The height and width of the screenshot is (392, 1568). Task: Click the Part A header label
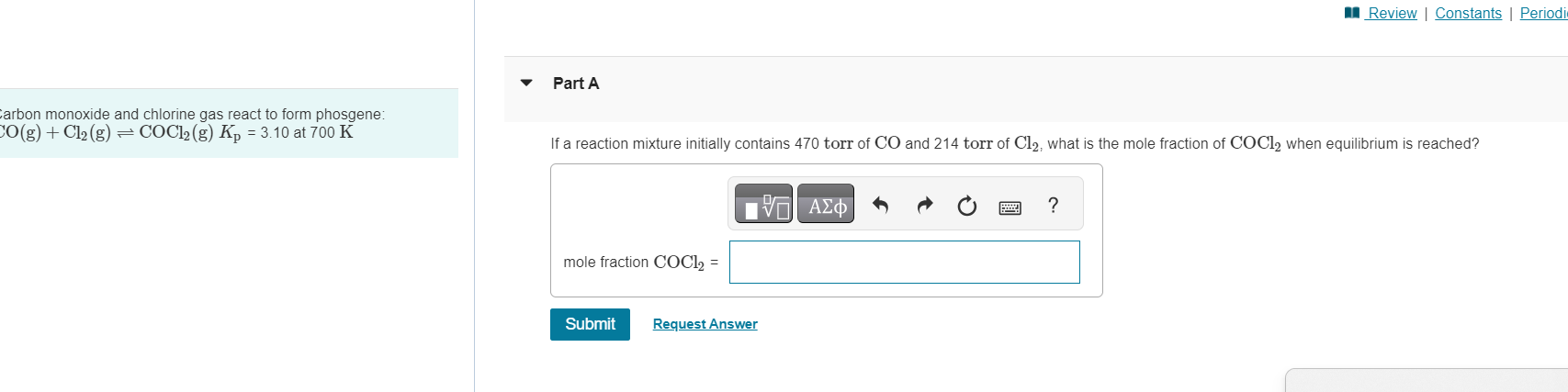tap(576, 84)
